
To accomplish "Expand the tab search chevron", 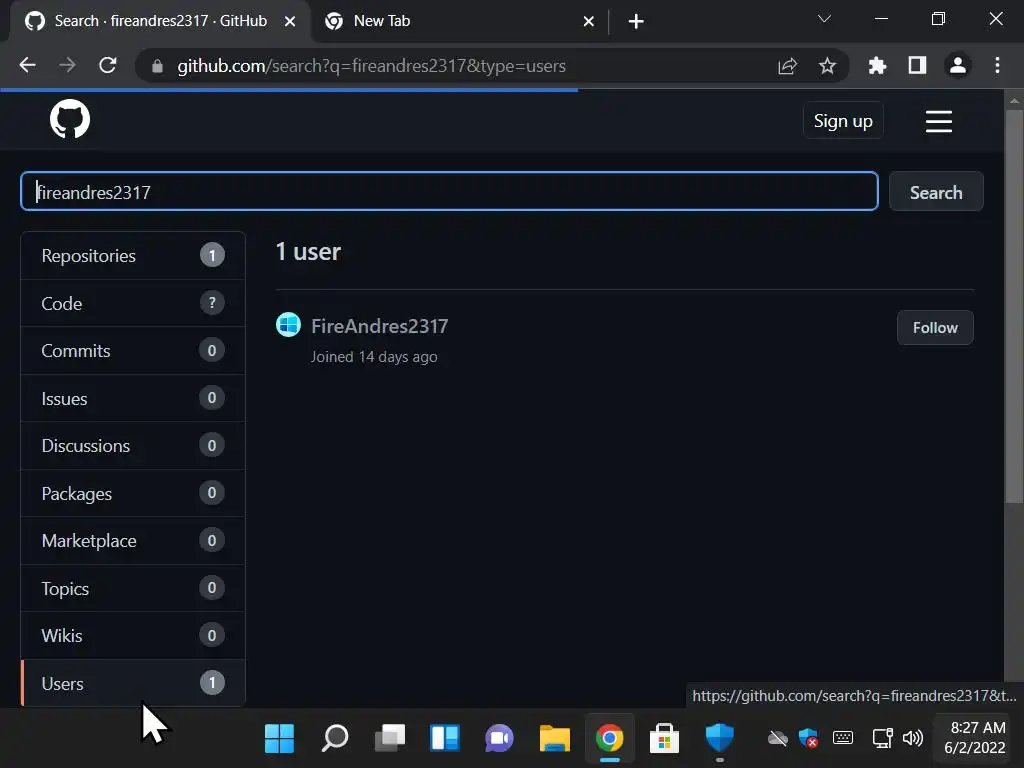I will (824, 19).
